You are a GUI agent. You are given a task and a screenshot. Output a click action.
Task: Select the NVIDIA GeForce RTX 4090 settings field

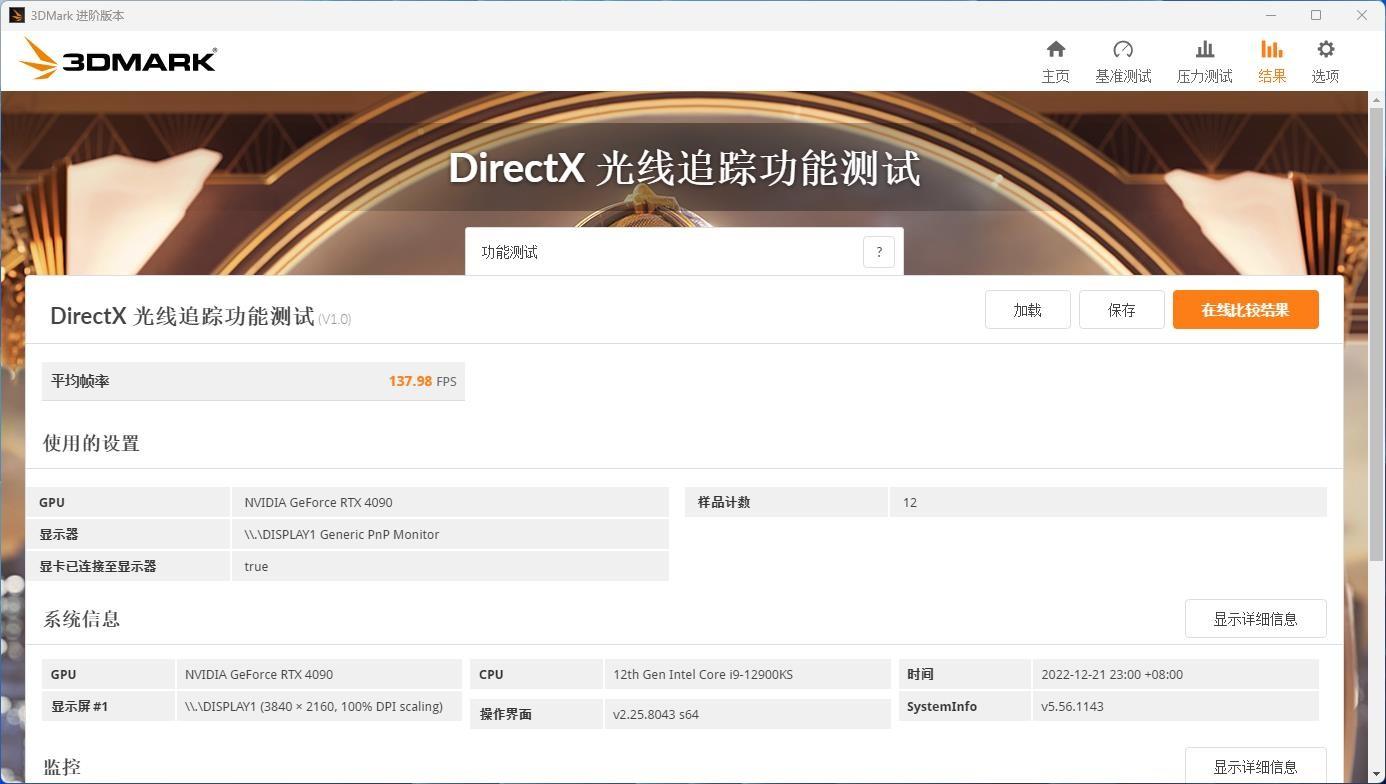450,502
